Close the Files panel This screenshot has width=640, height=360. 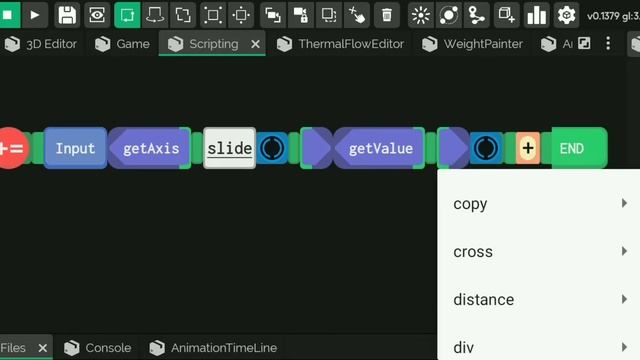tap(42, 348)
